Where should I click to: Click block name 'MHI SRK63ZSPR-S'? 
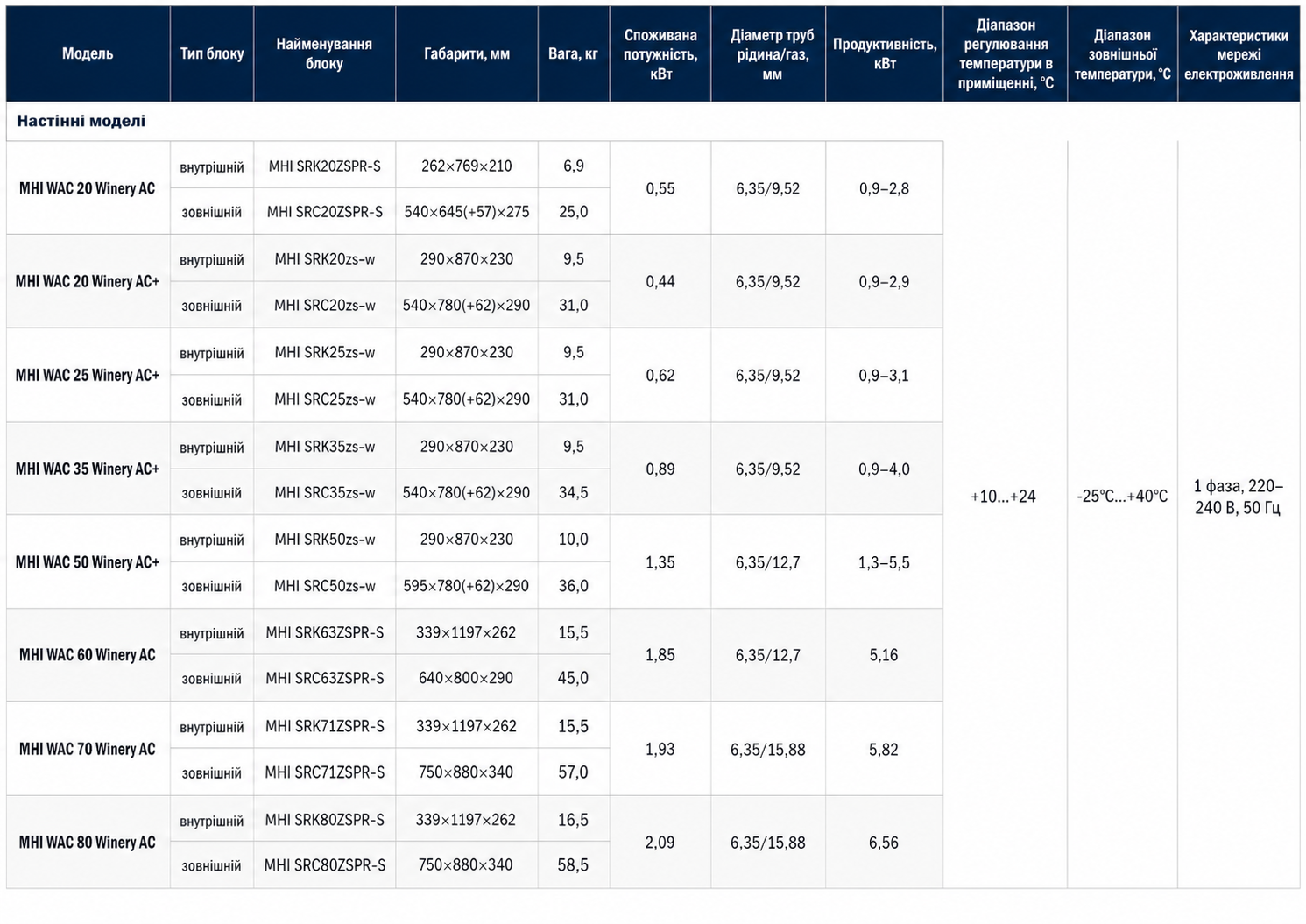pyautogui.click(x=325, y=632)
